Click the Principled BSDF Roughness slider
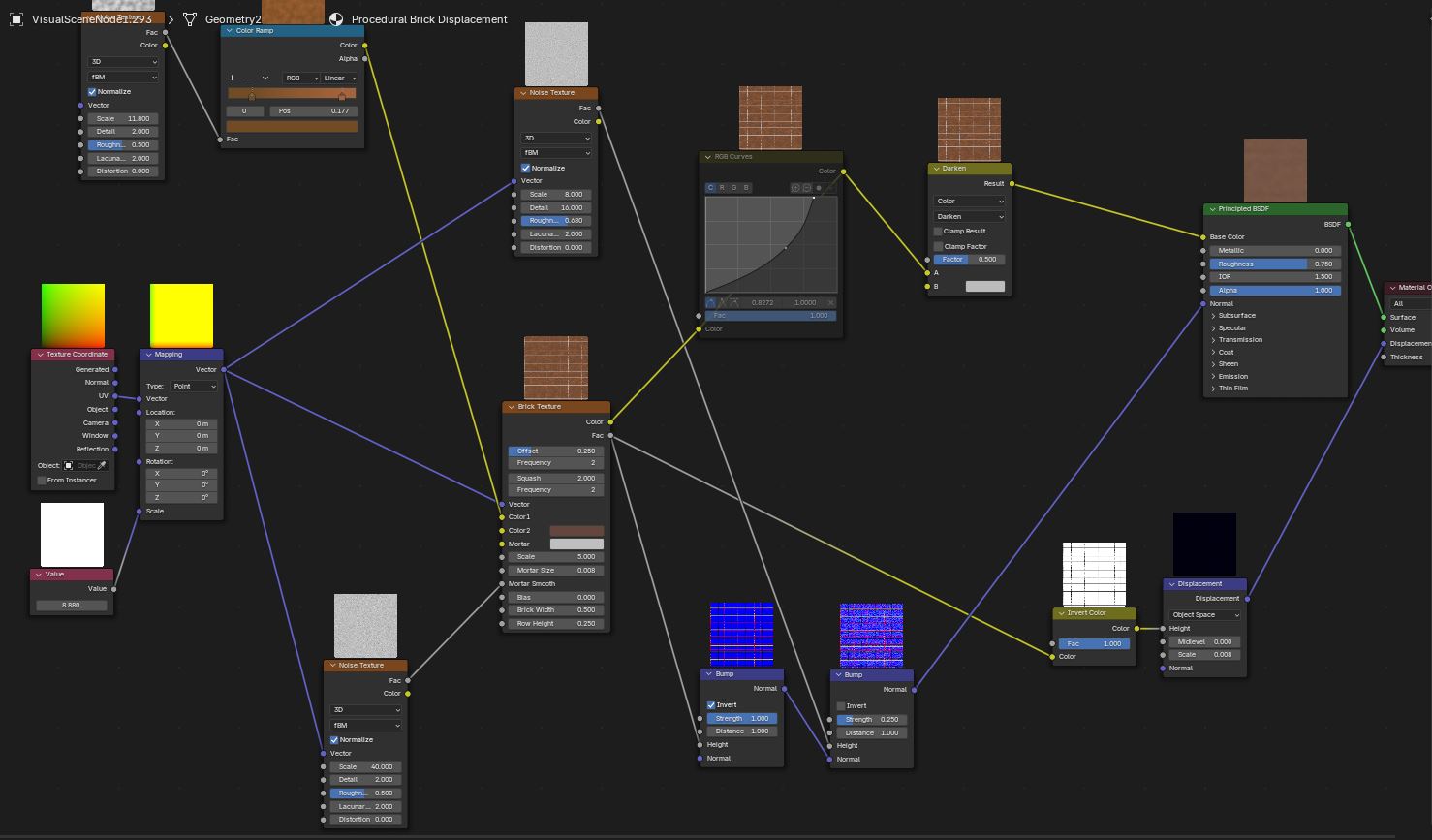The height and width of the screenshot is (840, 1432). pos(1275,264)
